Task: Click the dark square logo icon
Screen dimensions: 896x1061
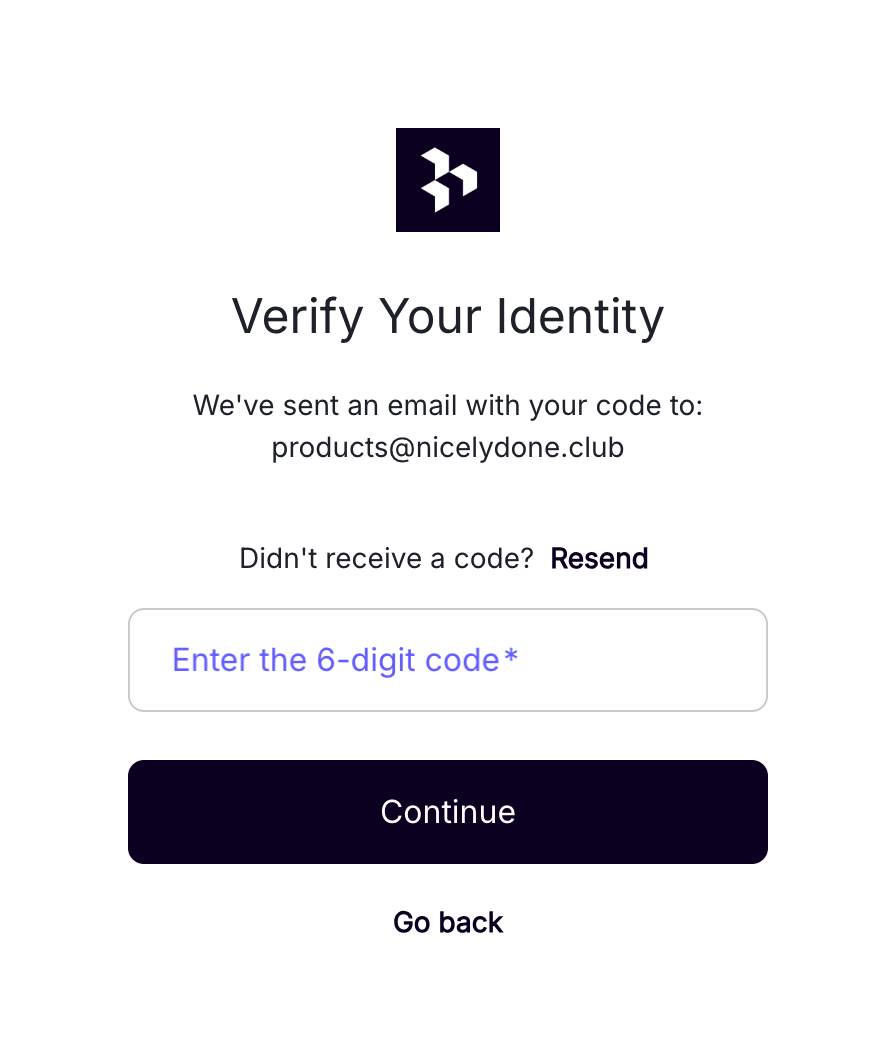Action: [x=448, y=180]
